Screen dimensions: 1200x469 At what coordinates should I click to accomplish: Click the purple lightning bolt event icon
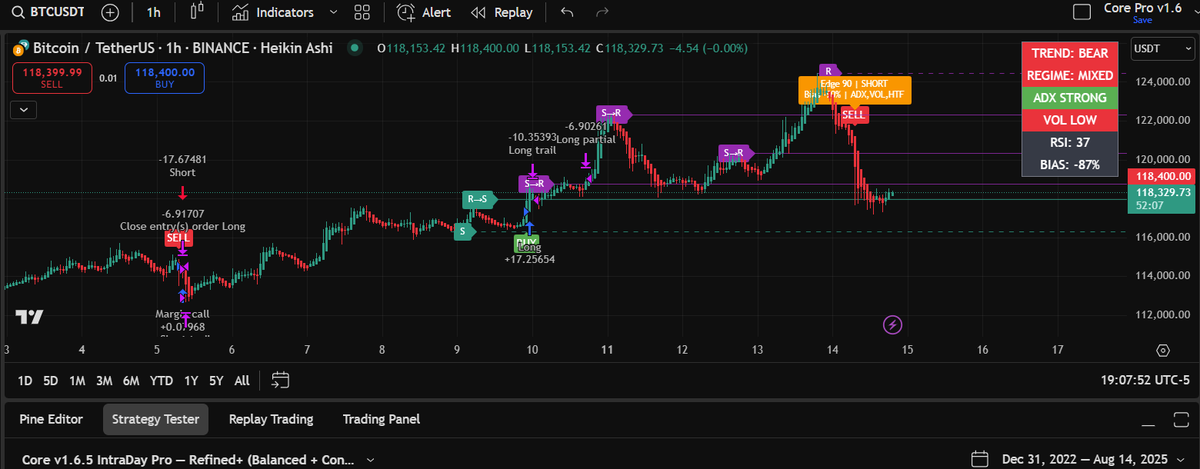pos(893,324)
